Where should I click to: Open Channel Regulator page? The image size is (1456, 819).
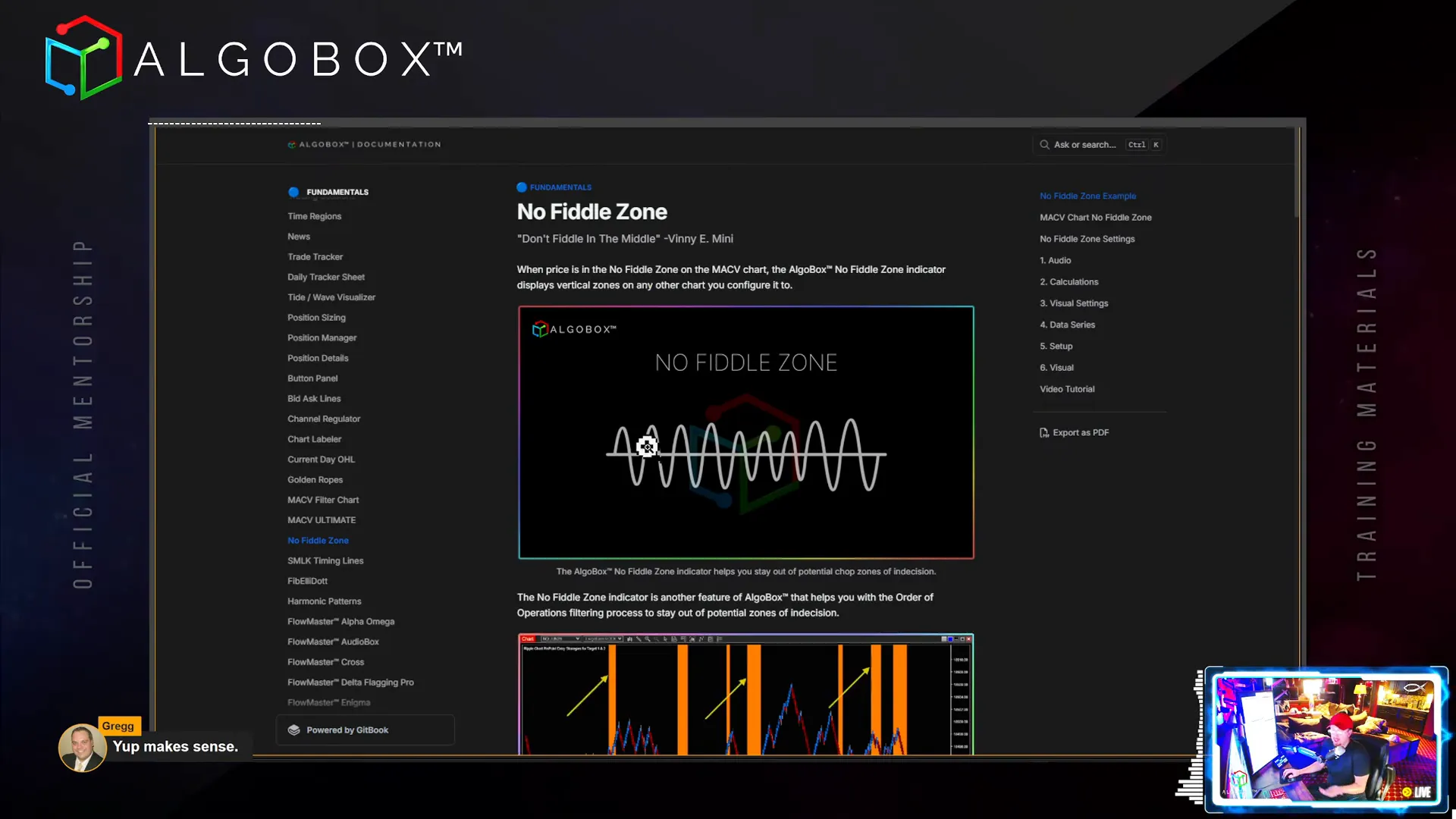click(324, 419)
